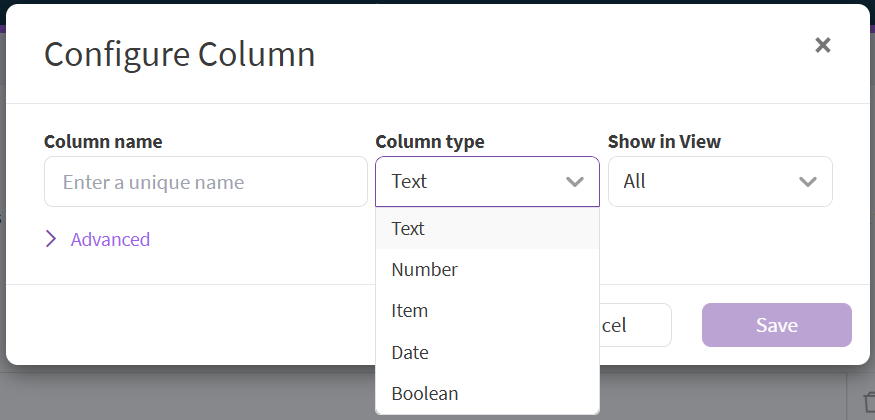Viewport: 875px width, 420px height.
Task: Click the chevron arrow in Show in View
Action: click(808, 182)
